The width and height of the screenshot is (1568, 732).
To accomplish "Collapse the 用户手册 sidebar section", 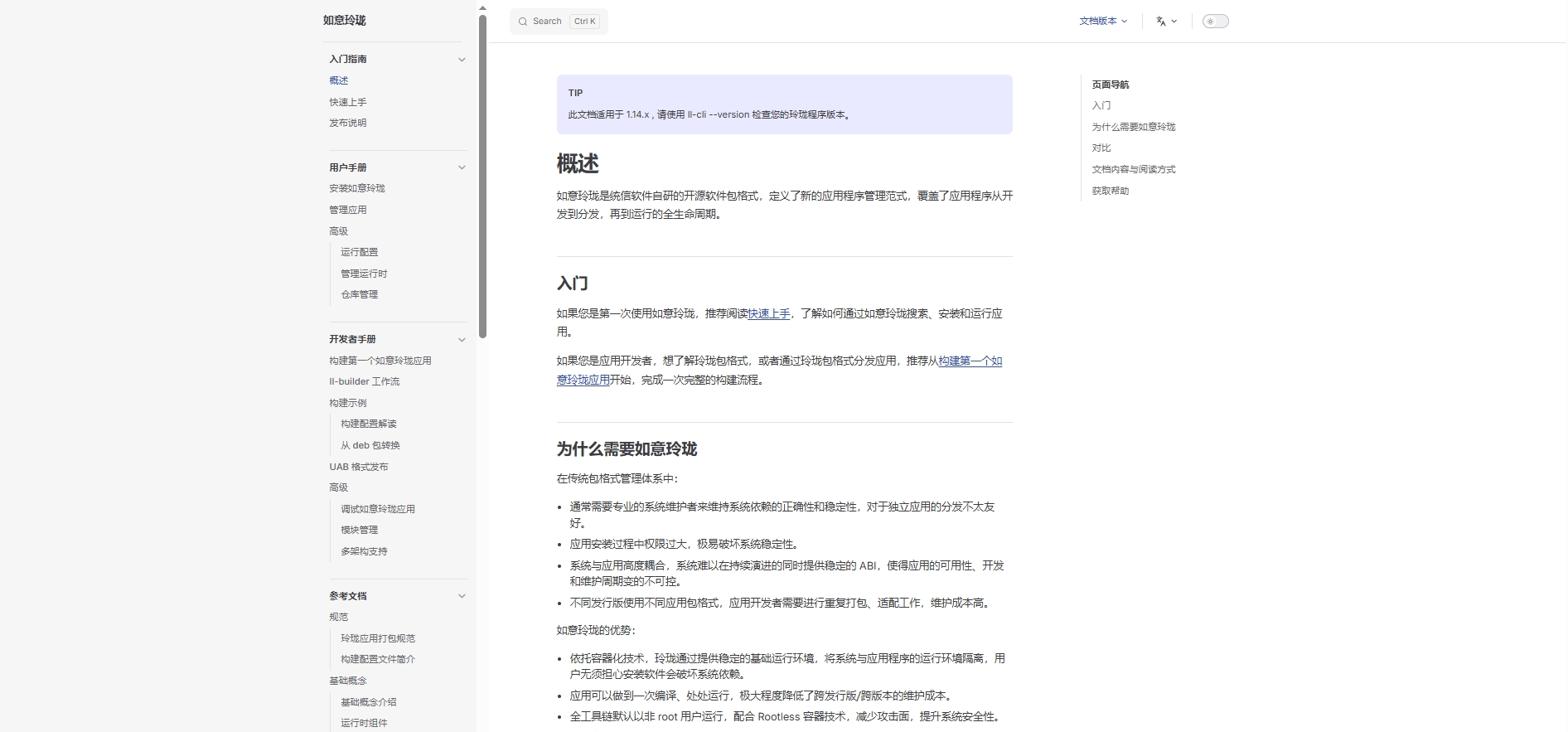I will tap(462, 167).
